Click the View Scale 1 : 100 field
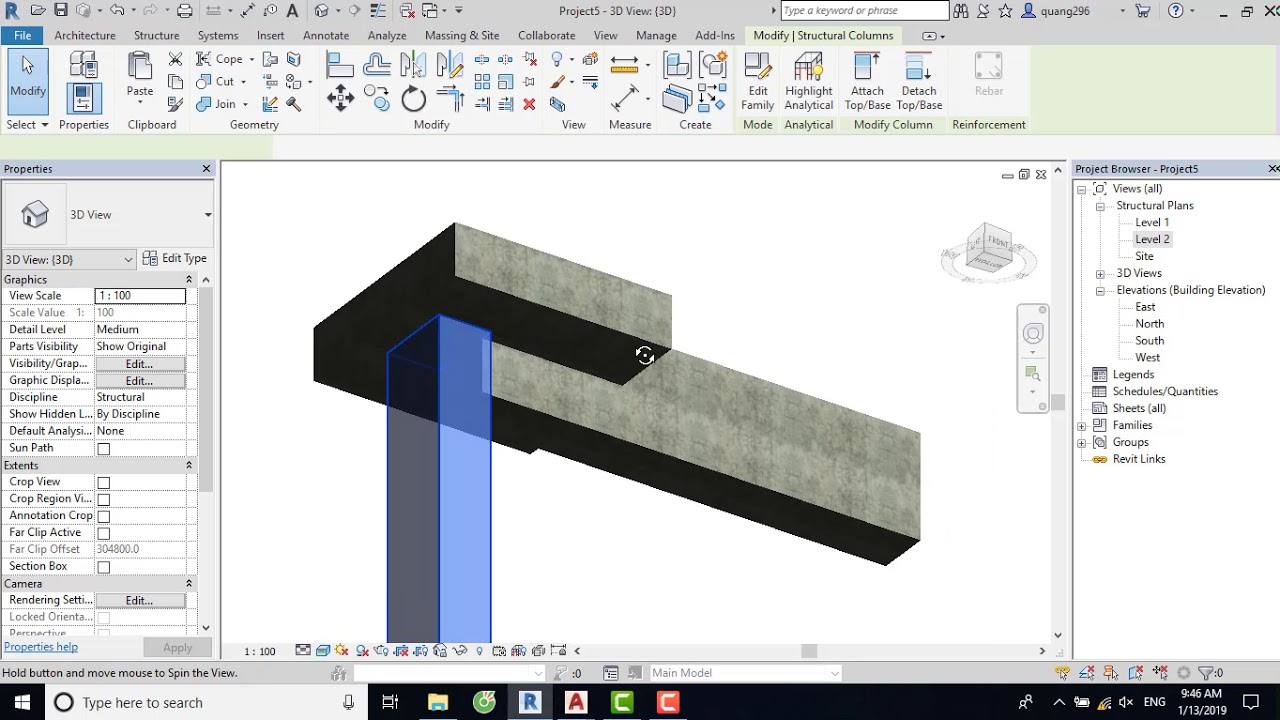 (140, 296)
